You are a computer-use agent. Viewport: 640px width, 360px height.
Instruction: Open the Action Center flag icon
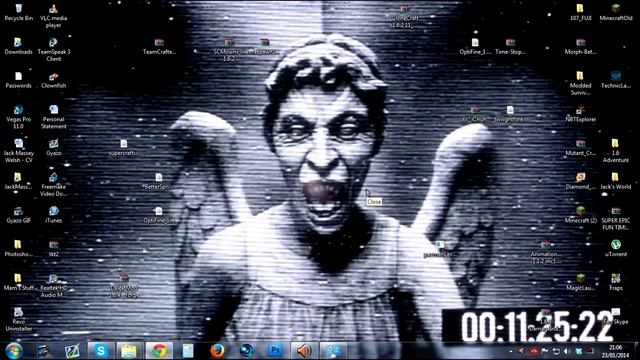[x=545, y=351]
